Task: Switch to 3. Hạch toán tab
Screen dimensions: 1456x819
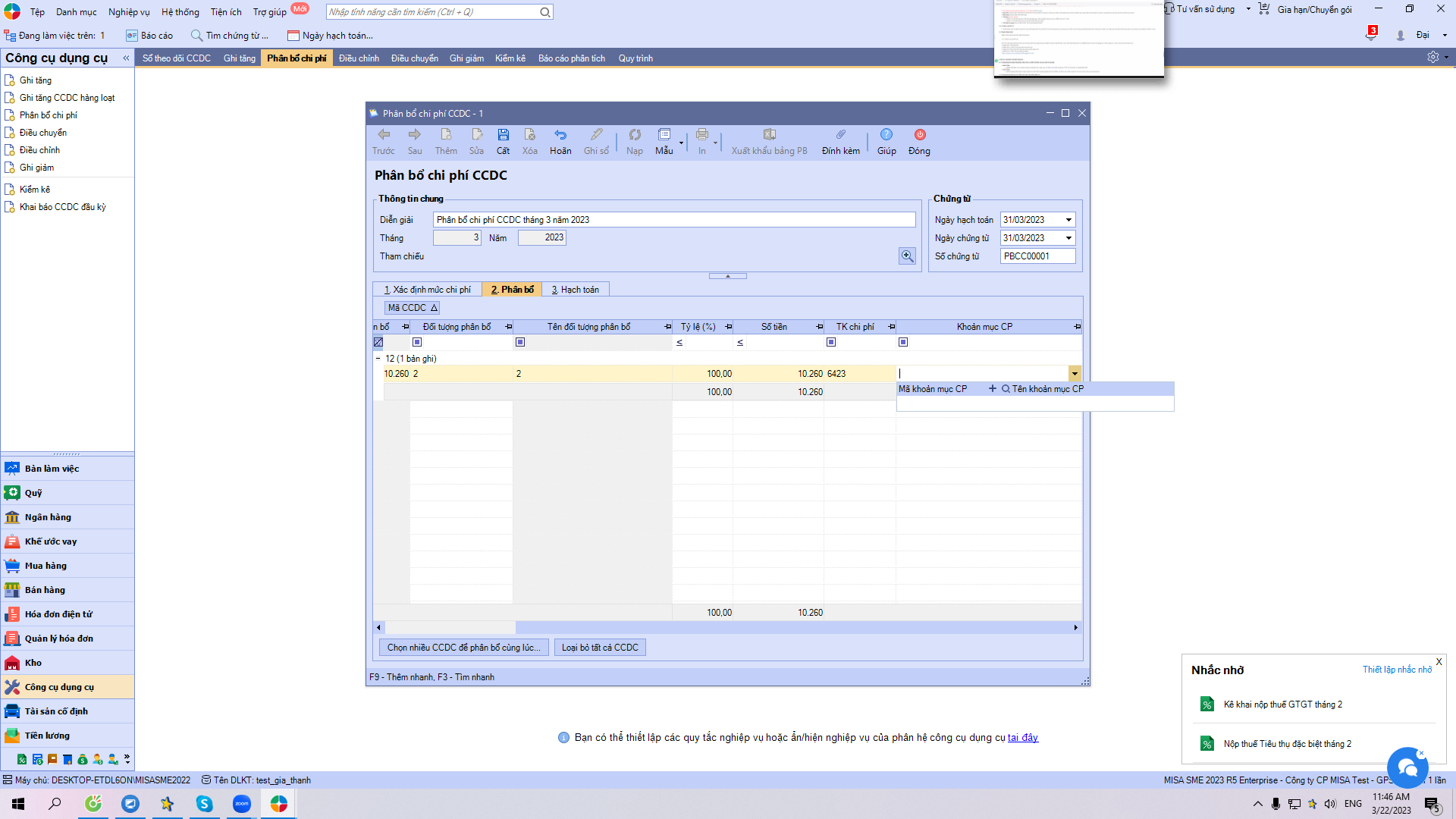Action: coord(576,290)
